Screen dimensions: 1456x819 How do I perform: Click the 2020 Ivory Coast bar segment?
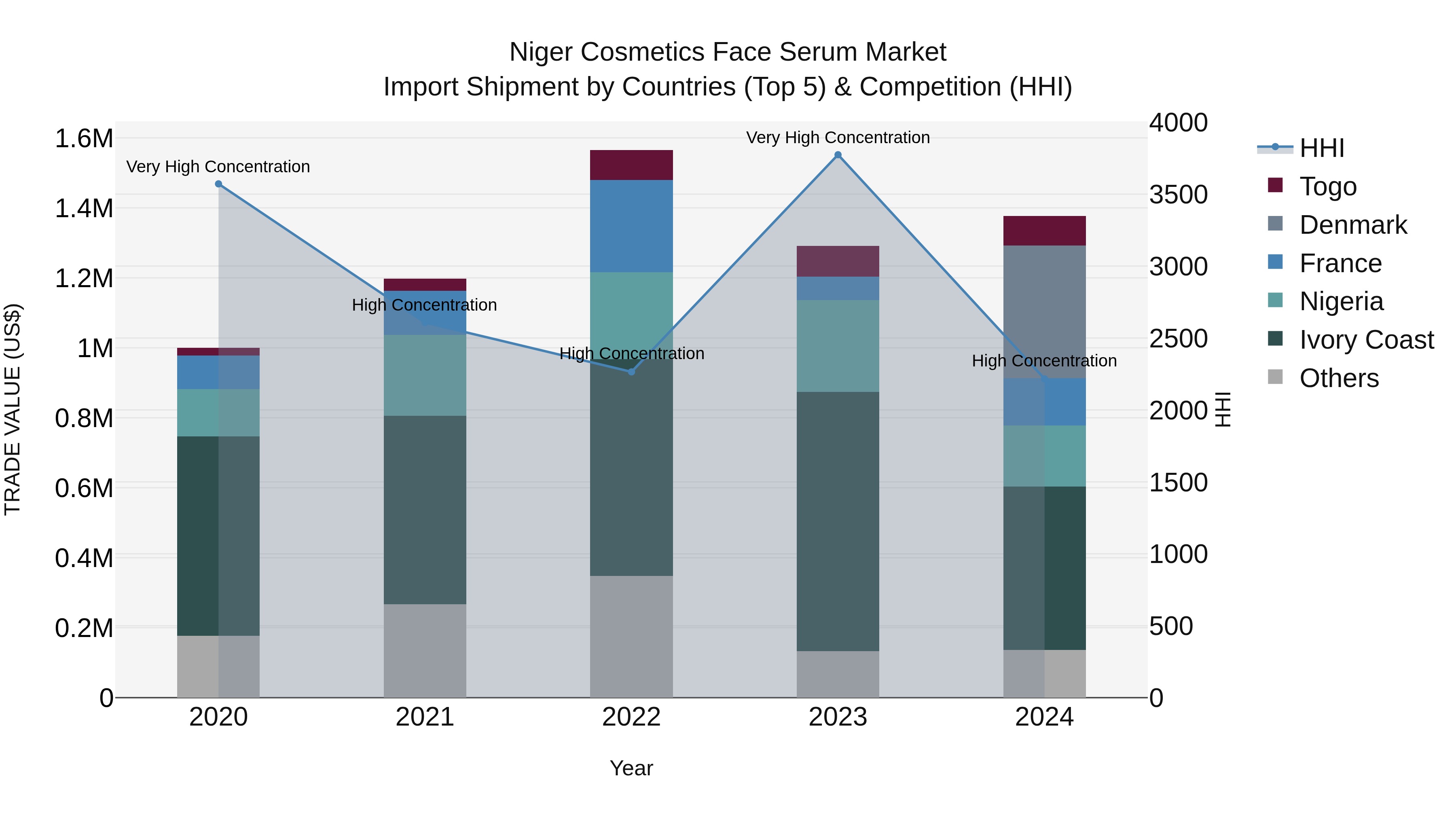click(218, 536)
